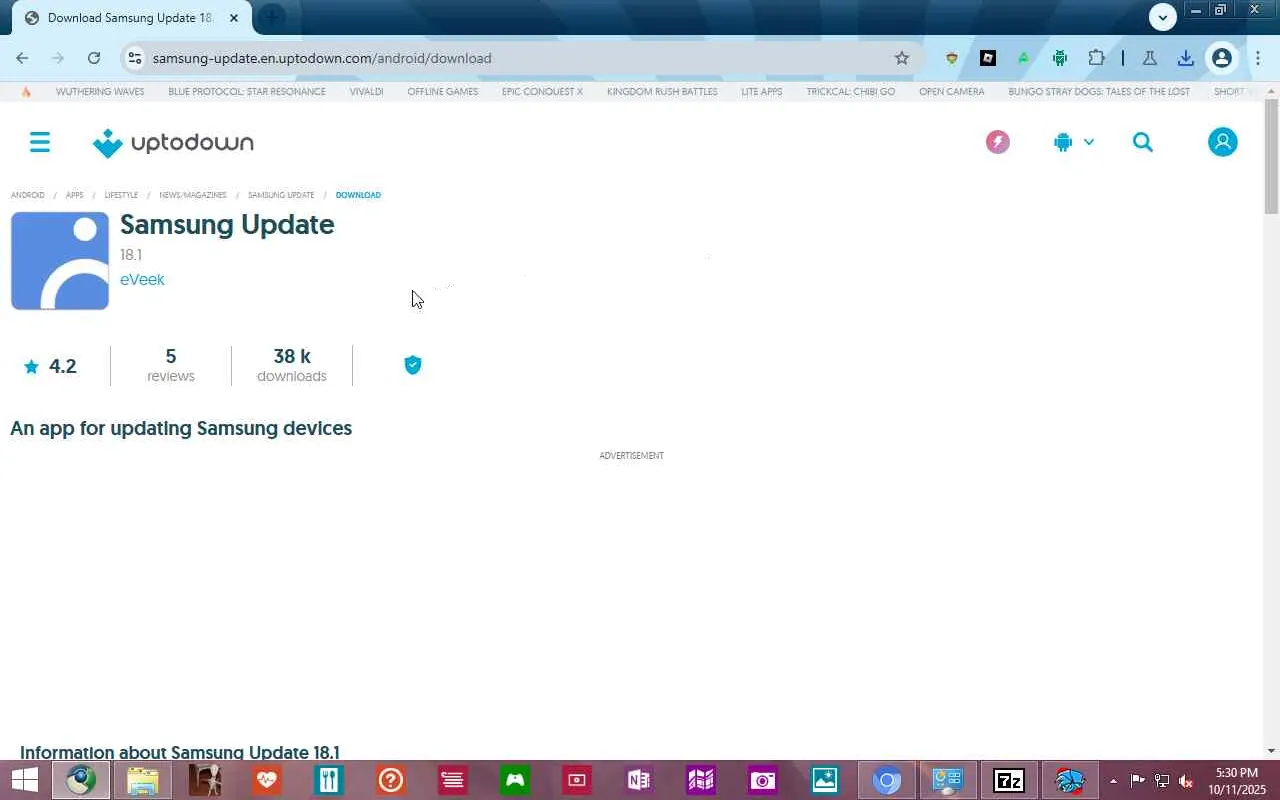Open the Xbox Games taskbar icon
Viewport: 1280px width, 800px height.
(515, 780)
